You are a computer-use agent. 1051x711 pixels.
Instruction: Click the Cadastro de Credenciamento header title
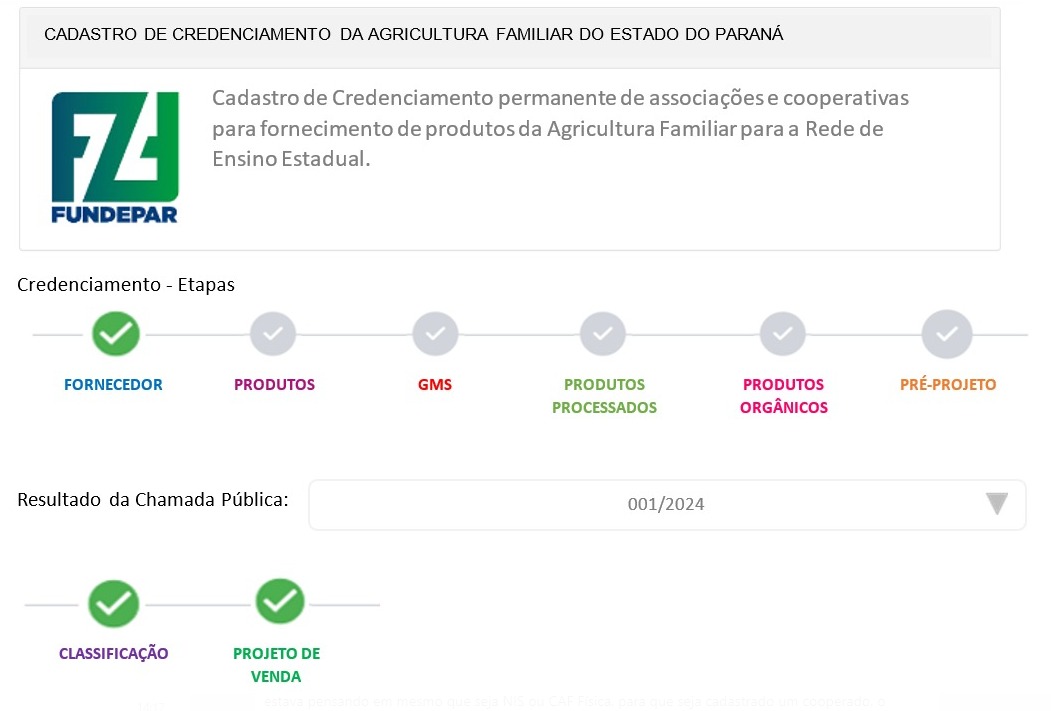point(414,34)
